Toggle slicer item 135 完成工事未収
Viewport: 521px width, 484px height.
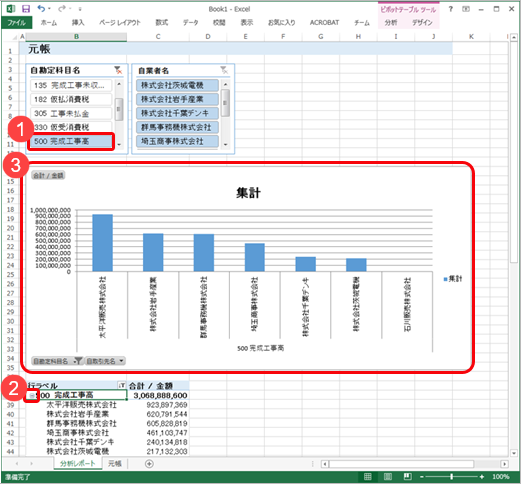pyautogui.click(x=71, y=85)
